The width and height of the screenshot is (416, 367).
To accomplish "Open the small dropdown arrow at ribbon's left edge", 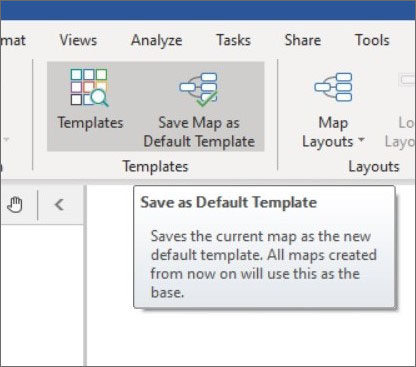I will (6, 139).
